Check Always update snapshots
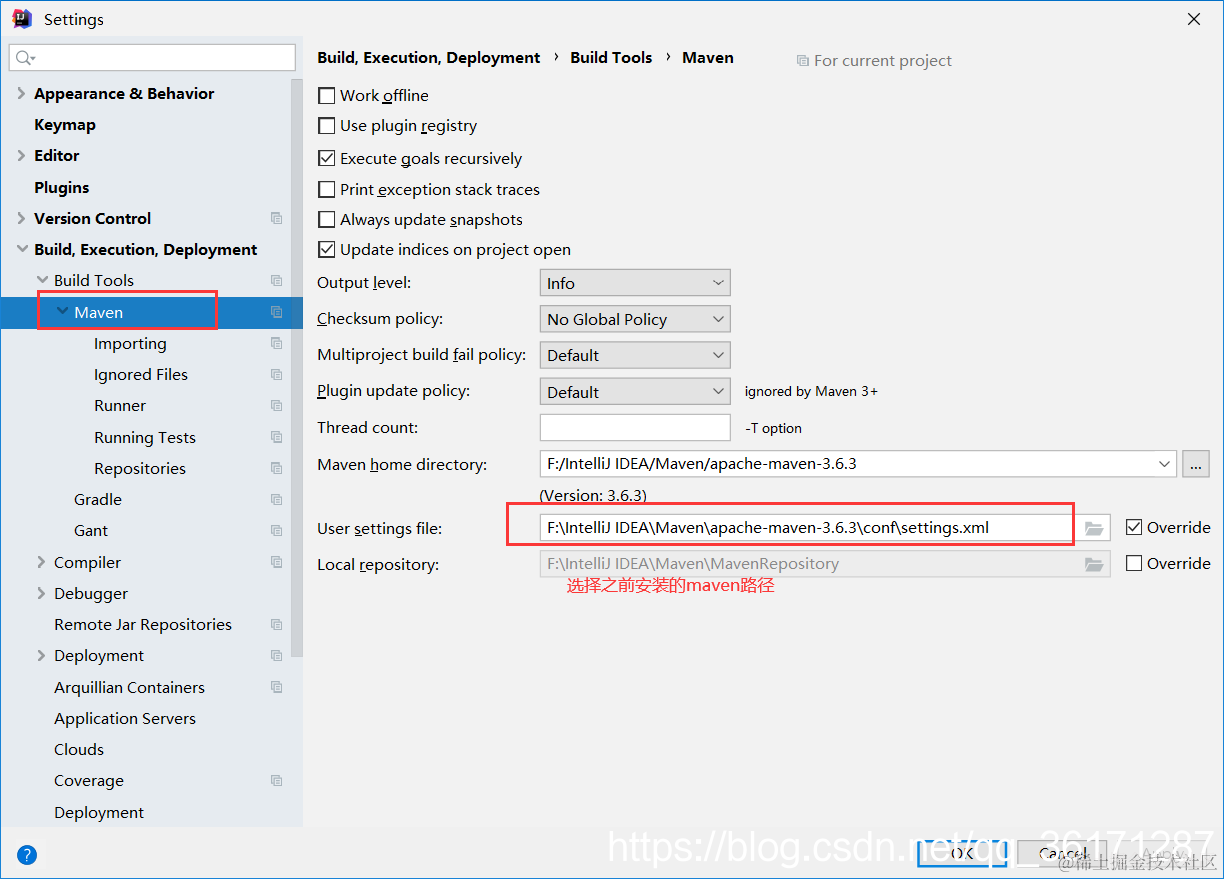The height and width of the screenshot is (879, 1224). [x=326, y=219]
